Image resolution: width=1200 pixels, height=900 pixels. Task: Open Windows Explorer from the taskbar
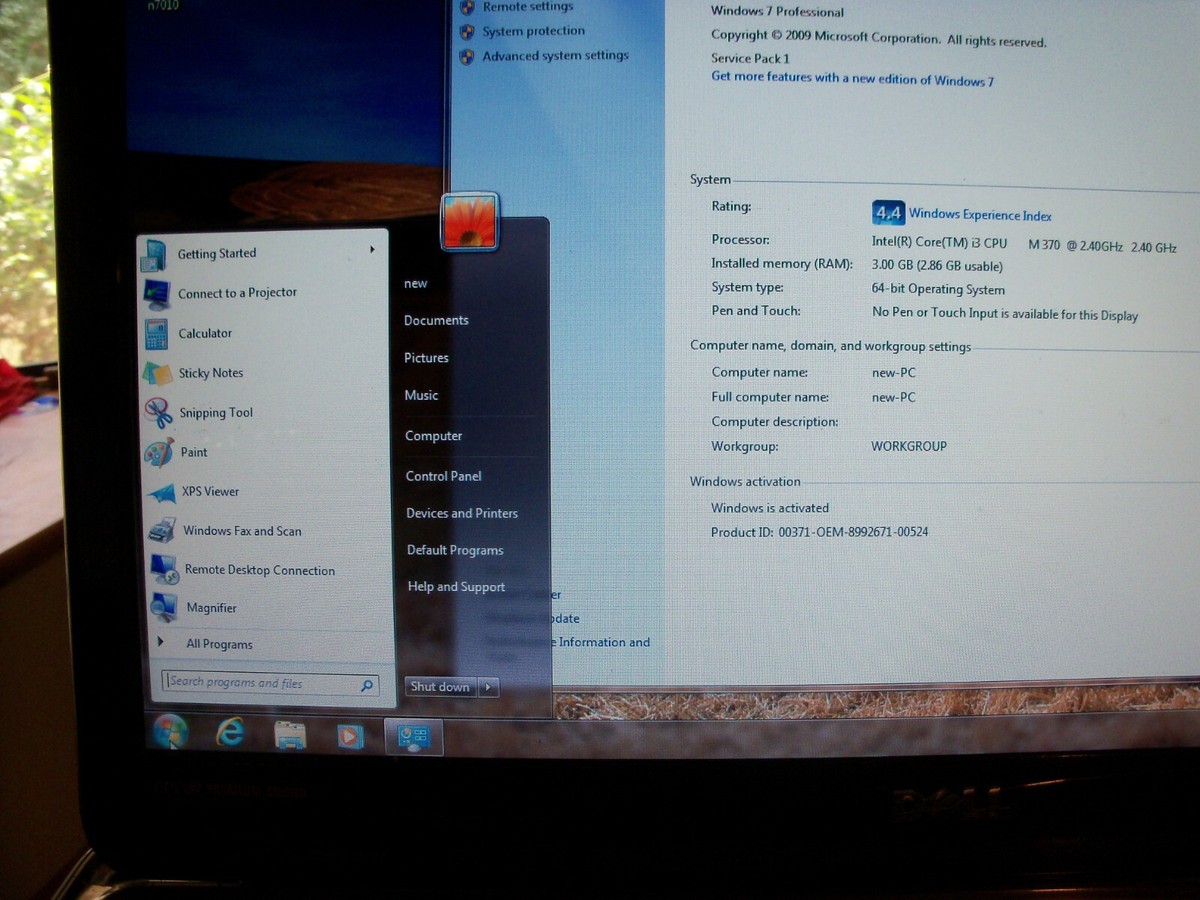(x=290, y=735)
